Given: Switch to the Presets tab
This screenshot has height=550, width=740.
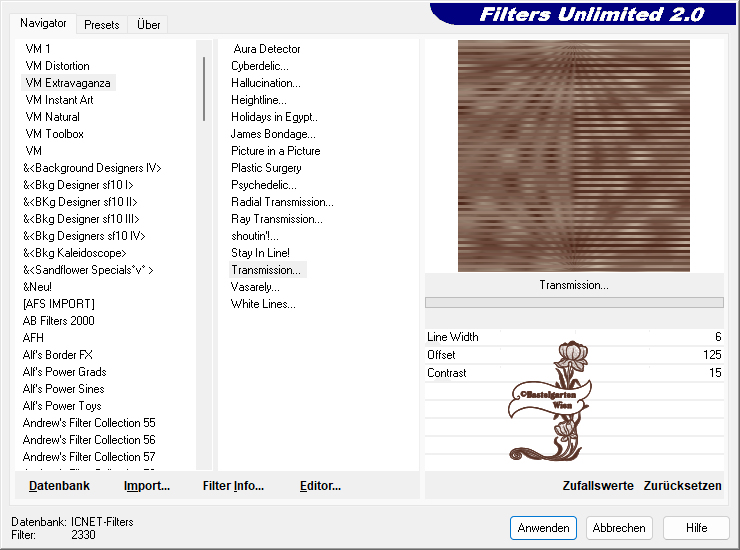Looking at the screenshot, I should 101,25.
